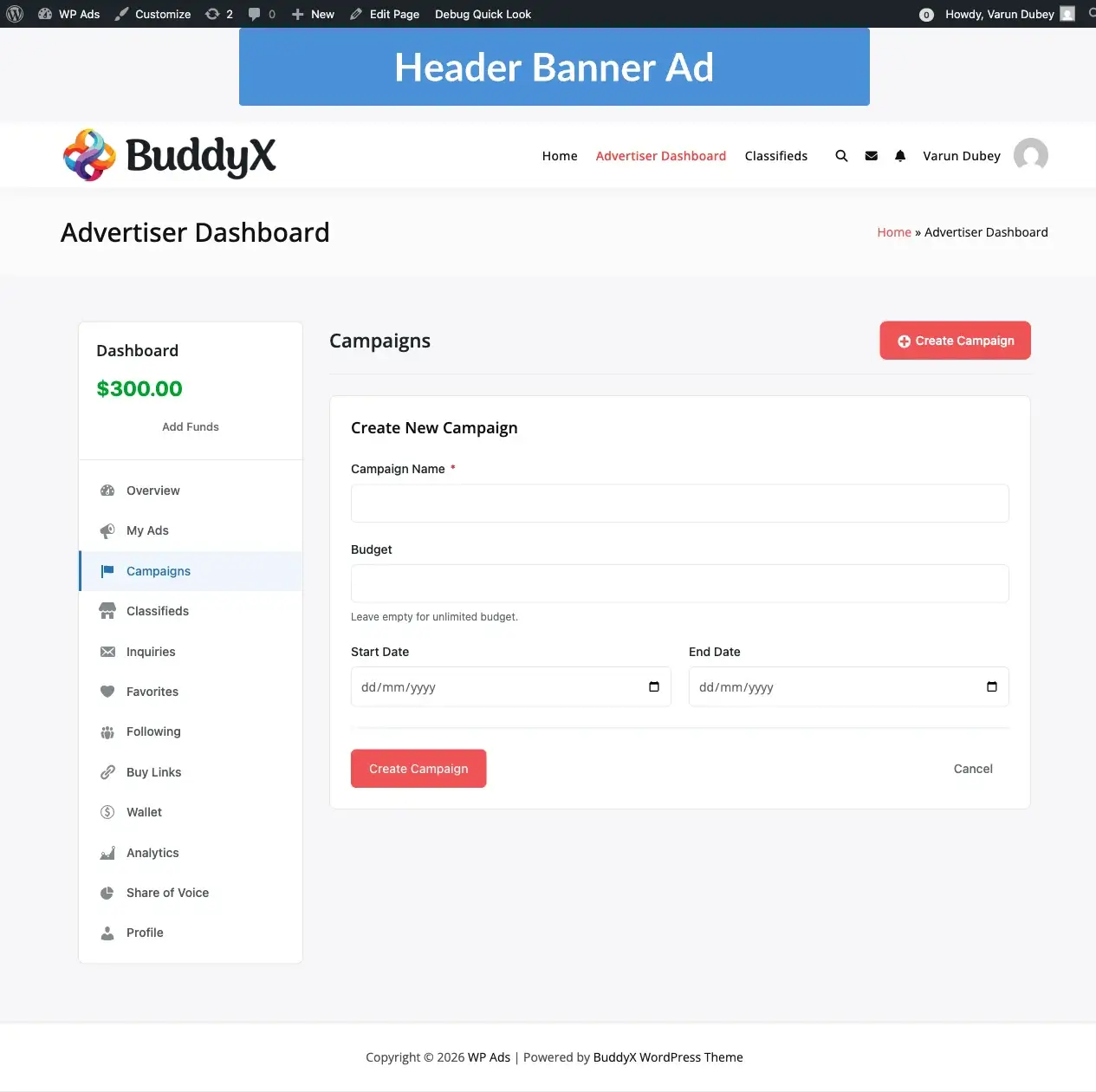
Task: Open Buy Links in the dashboard sidebar
Action: coord(191,772)
